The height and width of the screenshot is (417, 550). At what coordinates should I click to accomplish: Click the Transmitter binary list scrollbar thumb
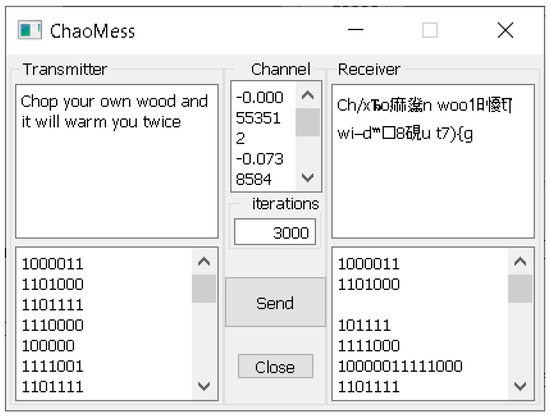tap(204, 289)
